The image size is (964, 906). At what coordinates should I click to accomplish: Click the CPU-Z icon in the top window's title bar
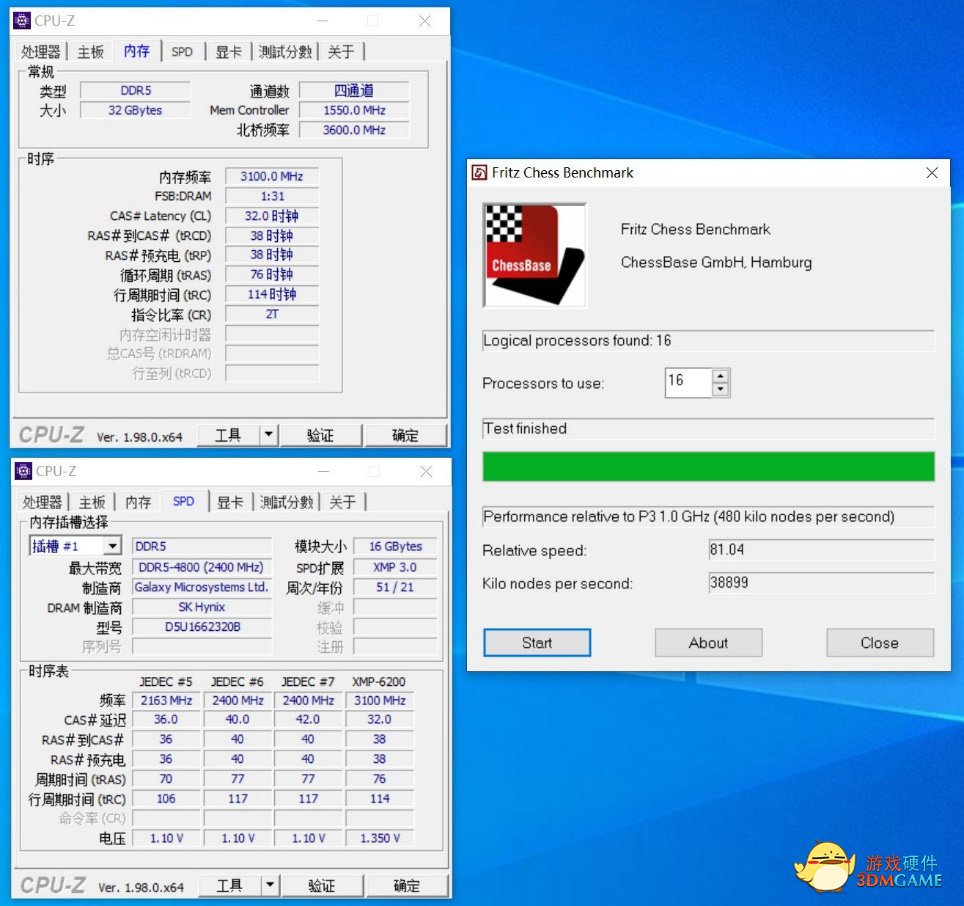22,20
